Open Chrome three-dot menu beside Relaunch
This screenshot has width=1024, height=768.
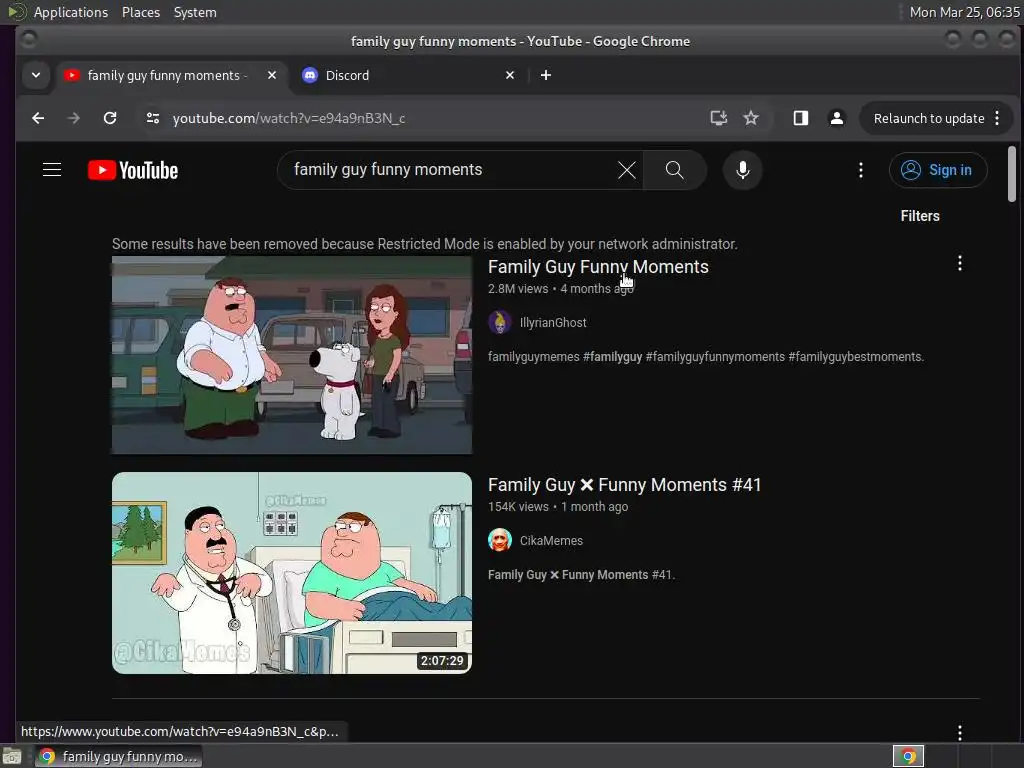click(997, 118)
